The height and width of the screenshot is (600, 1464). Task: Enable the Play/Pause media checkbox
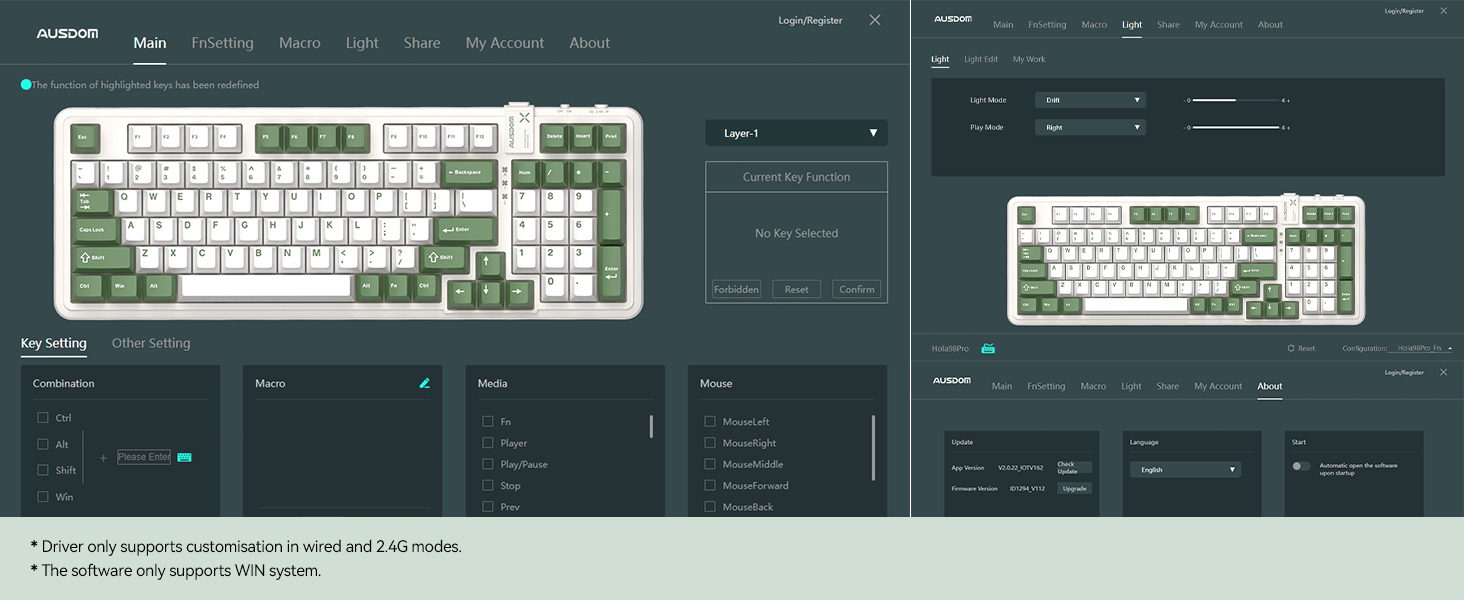coord(488,464)
